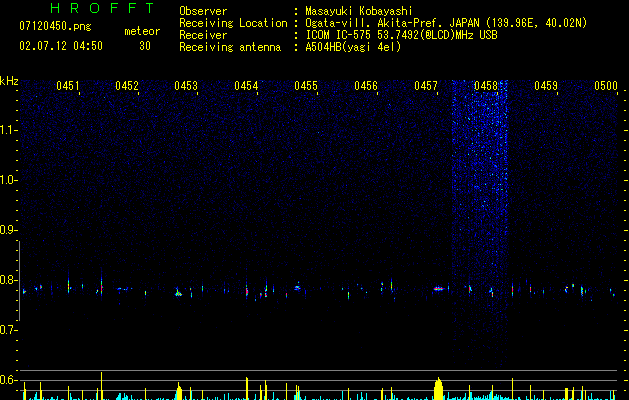Click the 0.7 kHz axis label
The width and height of the screenshot is (629, 400).
click(x=7, y=330)
